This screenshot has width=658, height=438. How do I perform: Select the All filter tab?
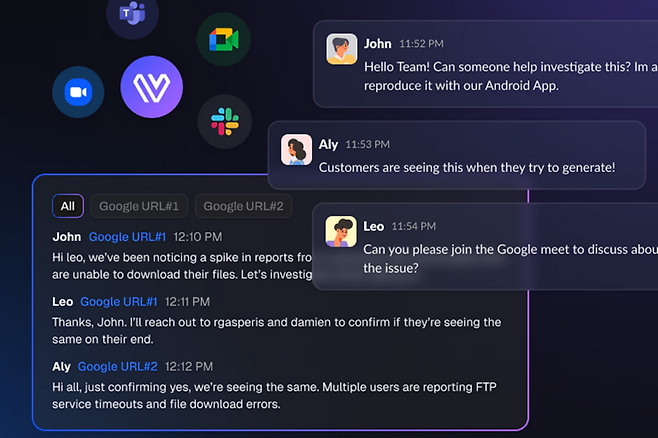(68, 206)
